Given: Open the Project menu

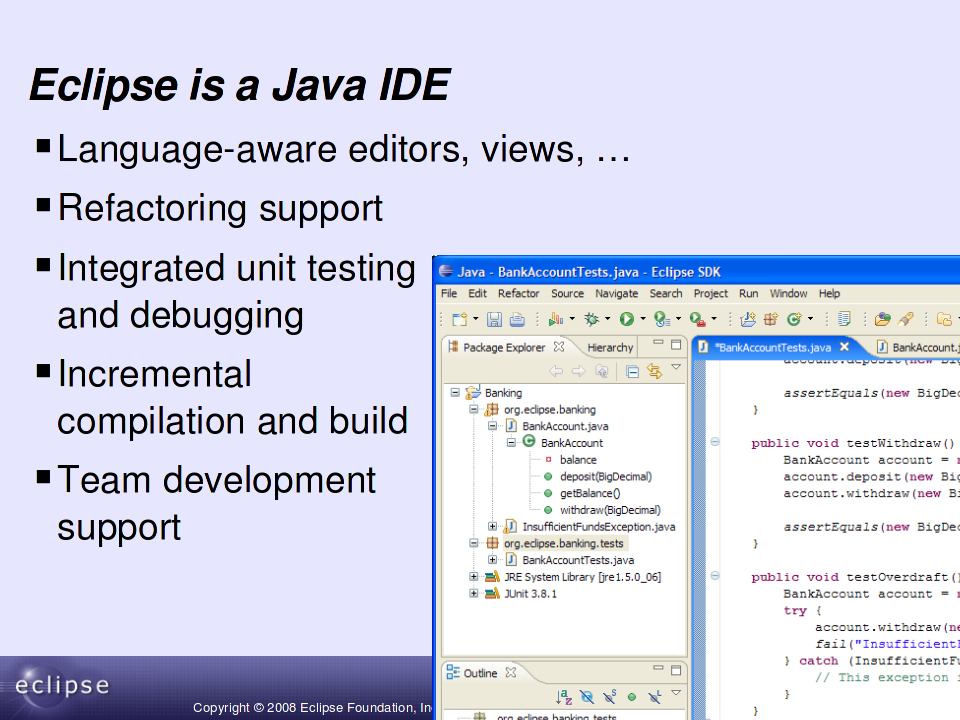Looking at the screenshot, I should (x=711, y=294).
